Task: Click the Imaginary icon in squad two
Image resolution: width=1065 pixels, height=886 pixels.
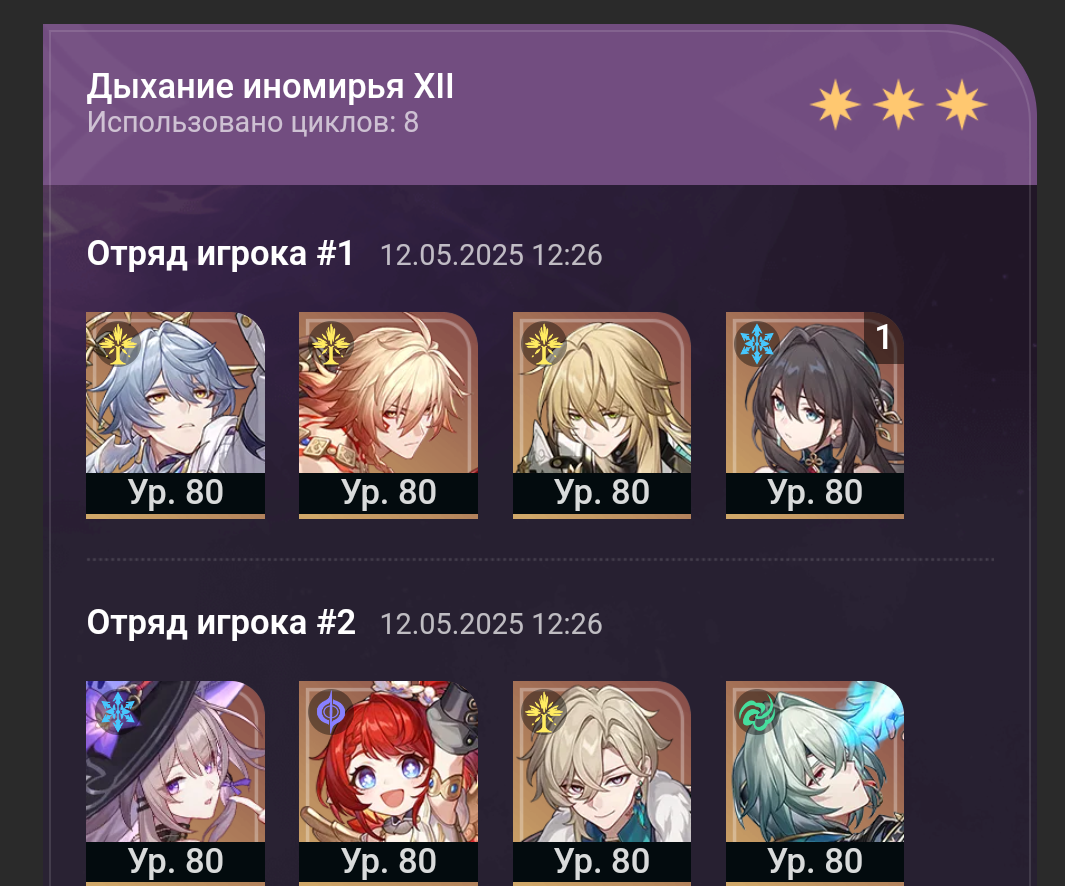Action: pyautogui.click(x=544, y=713)
